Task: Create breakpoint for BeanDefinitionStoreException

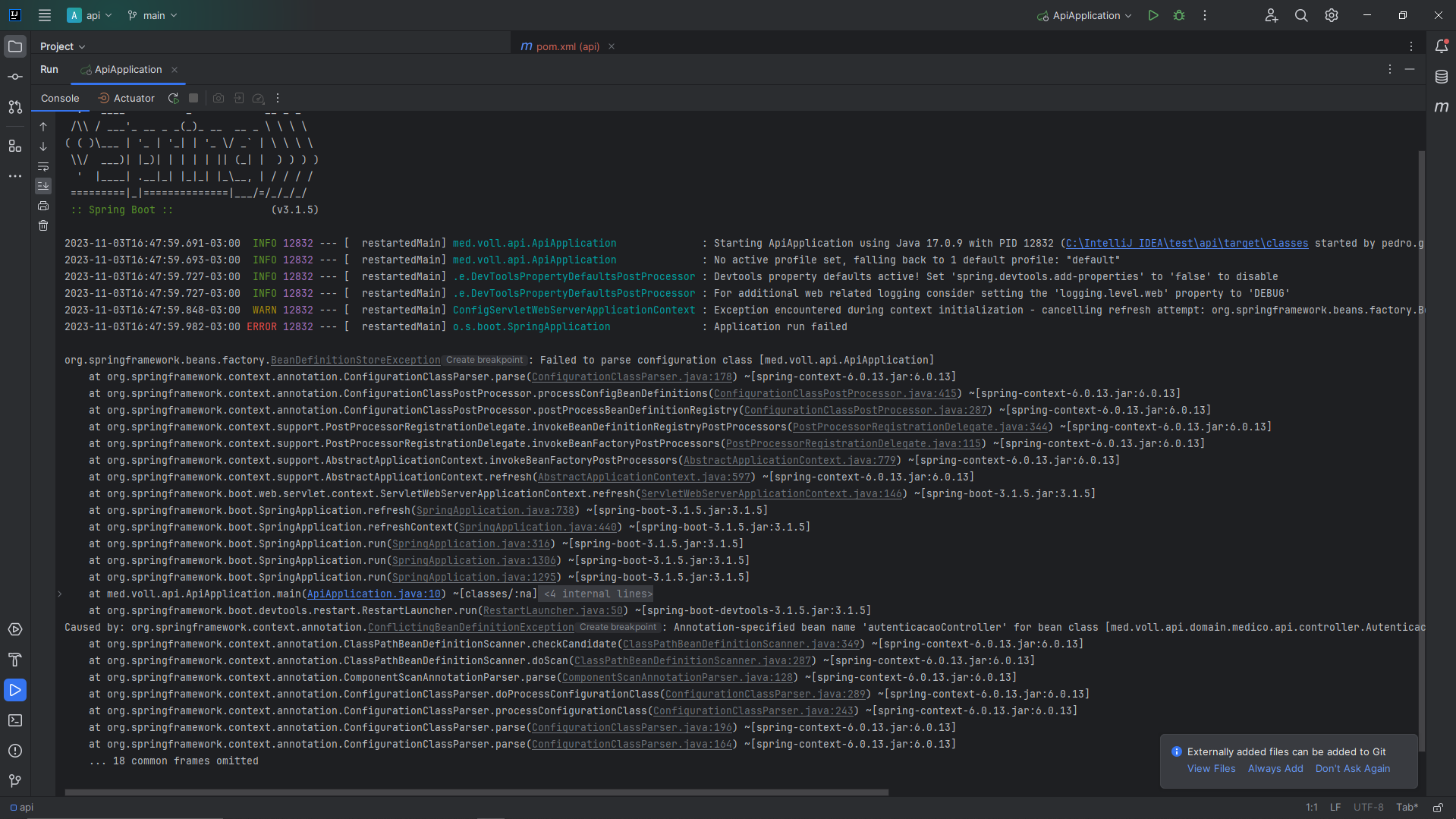Action: (485, 360)
